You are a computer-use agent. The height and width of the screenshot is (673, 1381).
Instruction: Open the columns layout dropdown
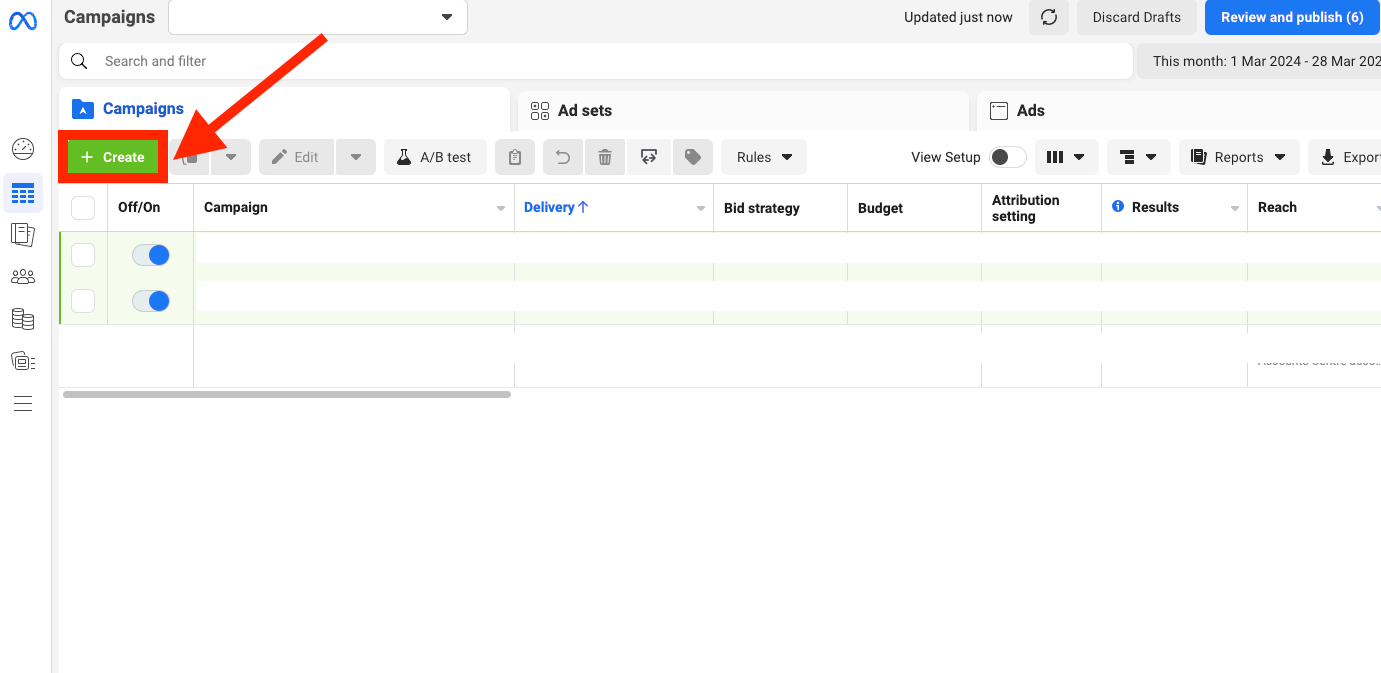click(x=1066, y=157)
